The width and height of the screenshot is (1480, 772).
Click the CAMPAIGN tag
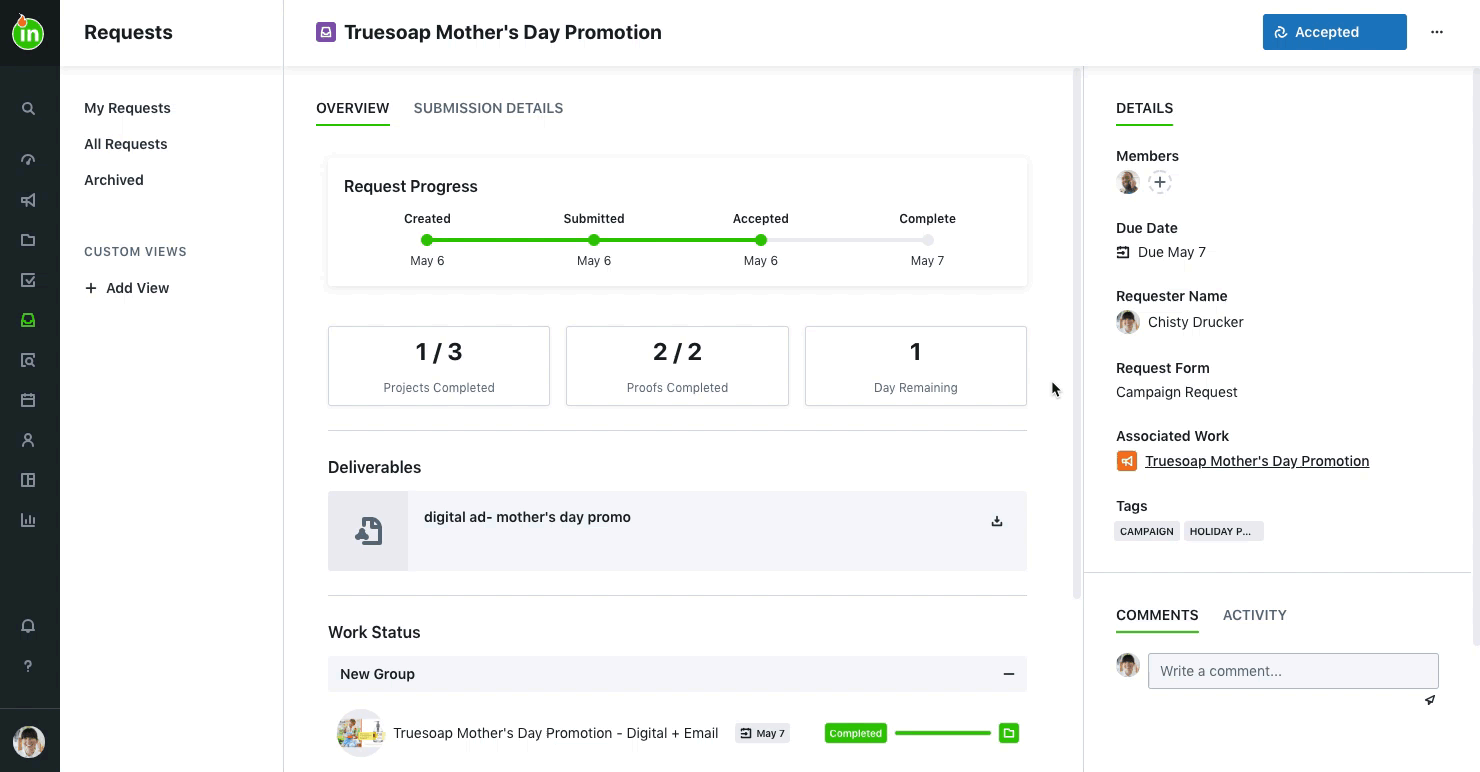[1147, 531]
